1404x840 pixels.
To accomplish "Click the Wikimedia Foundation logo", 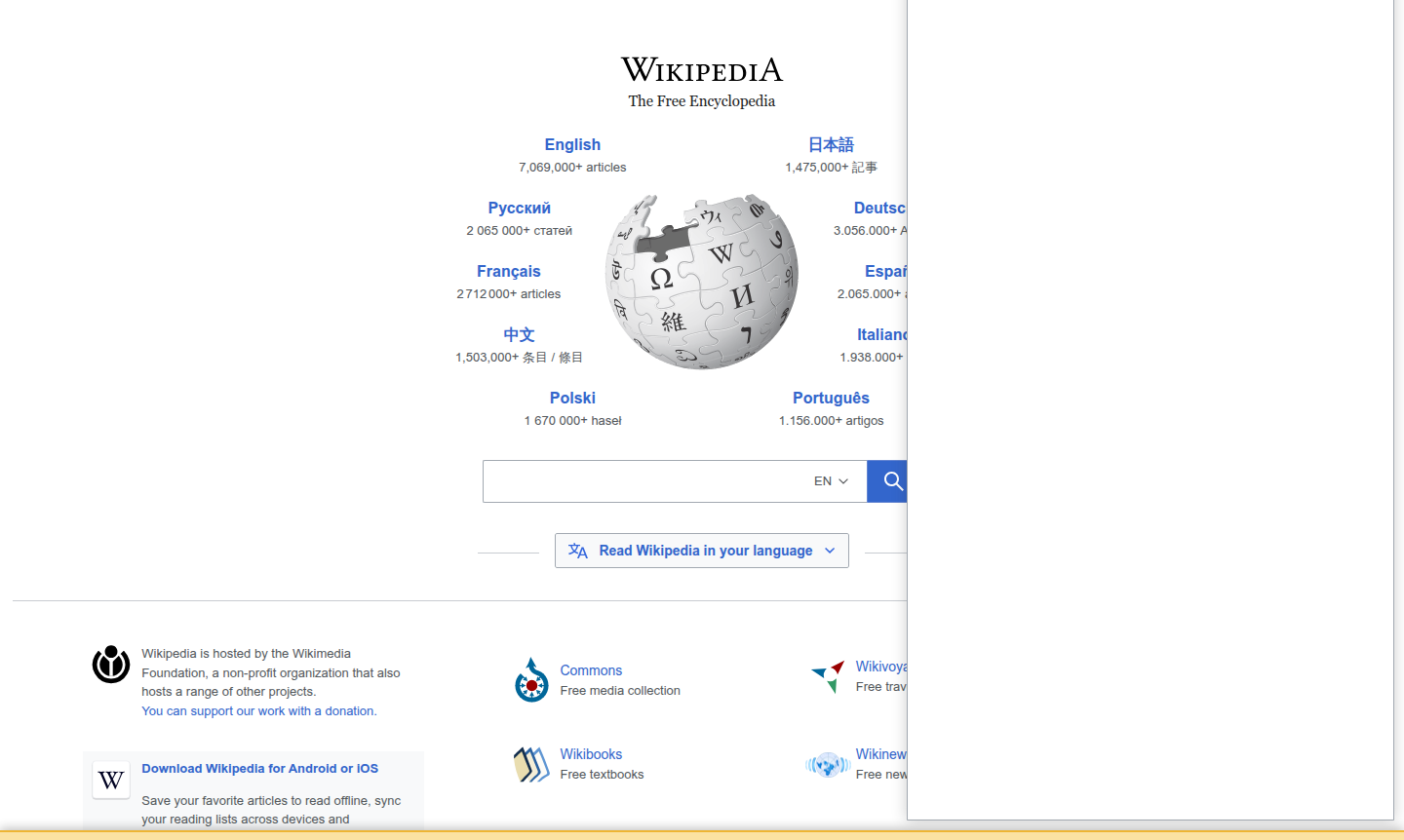I will 110,665.
